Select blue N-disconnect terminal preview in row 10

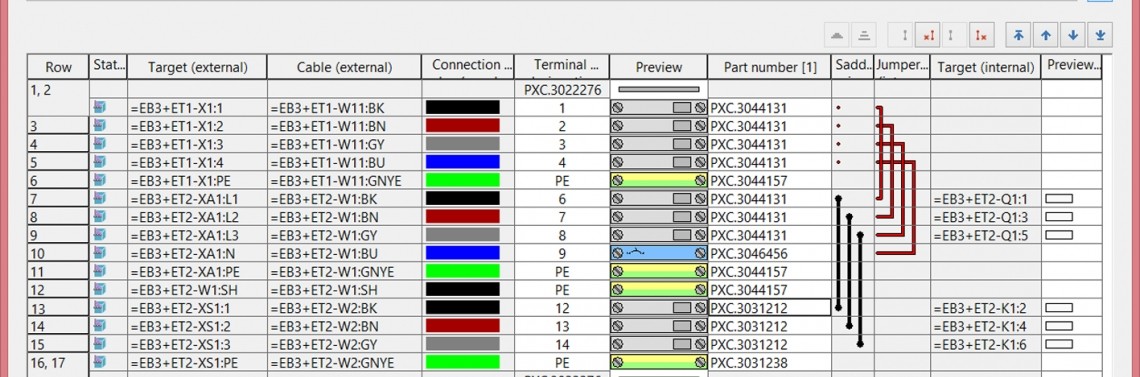click(x=659, y=253)
